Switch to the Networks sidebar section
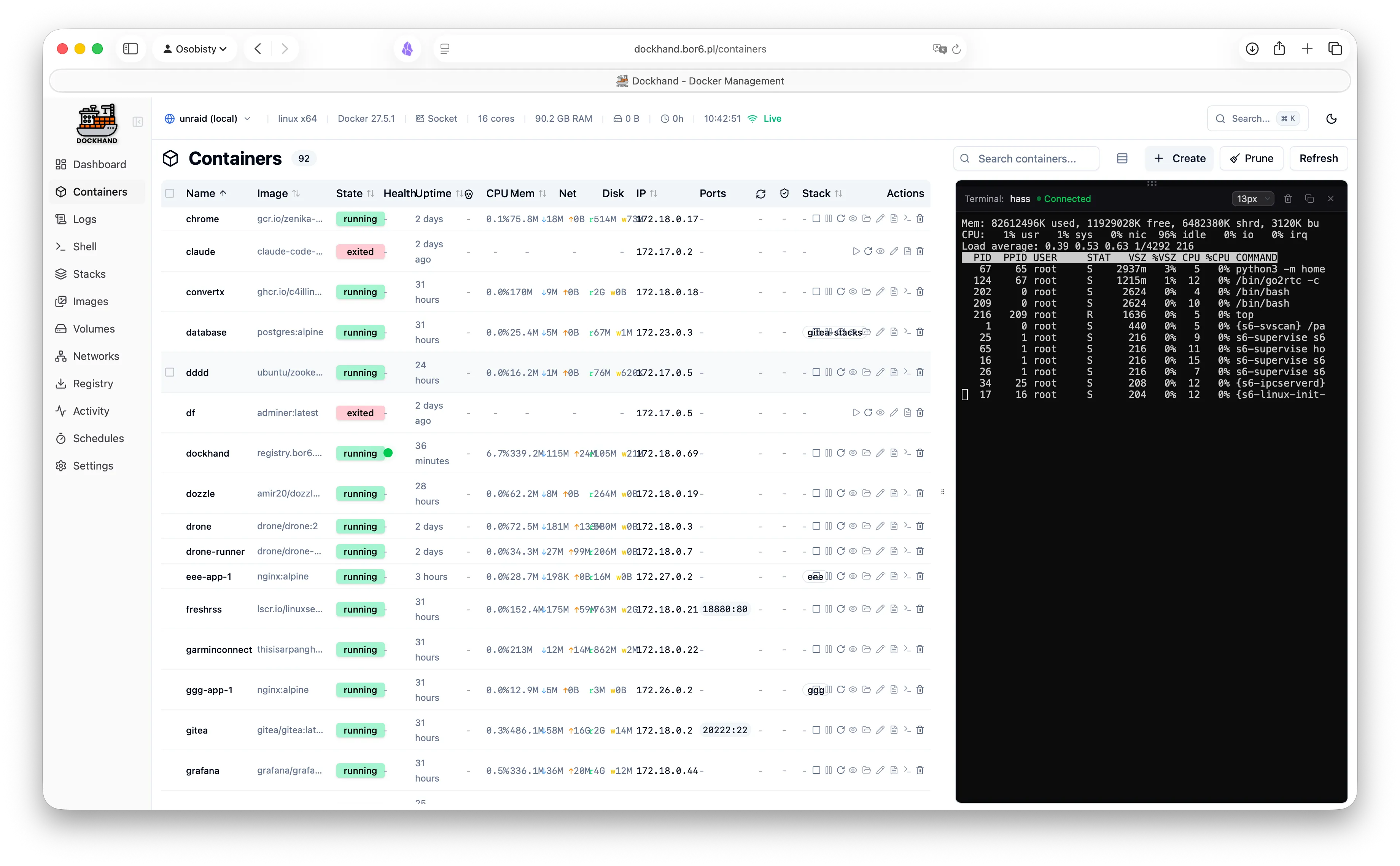The width and height of the screenshot is (1400, 866). 95,356
